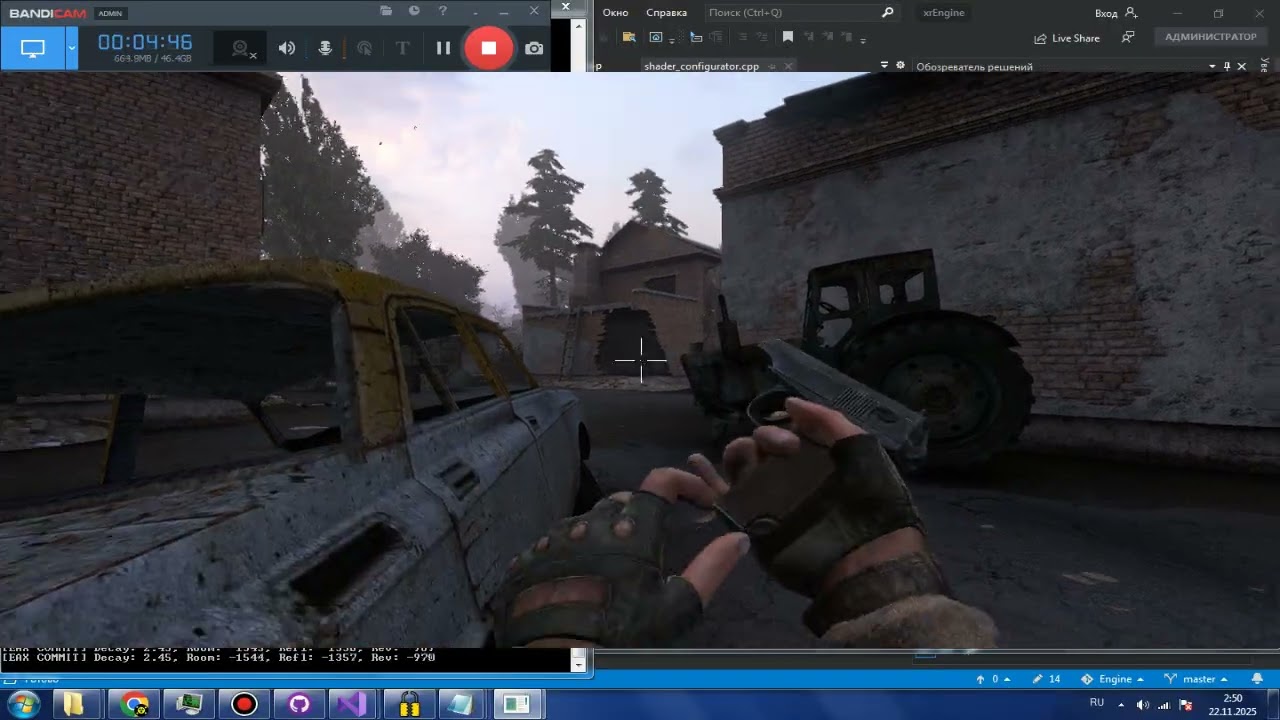
Task: Open Bandicam red record taskbar icon
Action: point(244,704)
